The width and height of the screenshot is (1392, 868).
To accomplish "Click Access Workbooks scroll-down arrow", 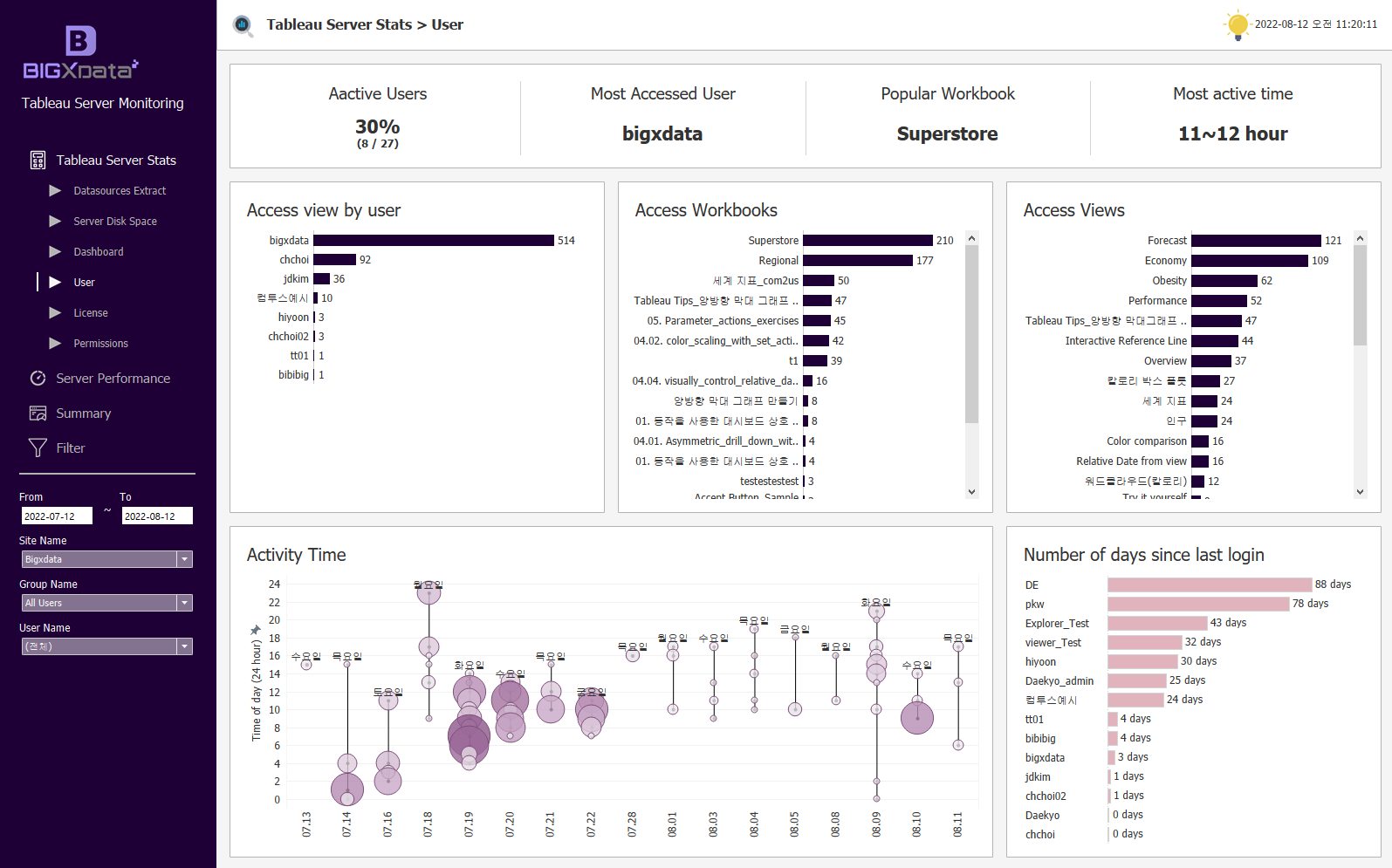I will click(971, 492).
